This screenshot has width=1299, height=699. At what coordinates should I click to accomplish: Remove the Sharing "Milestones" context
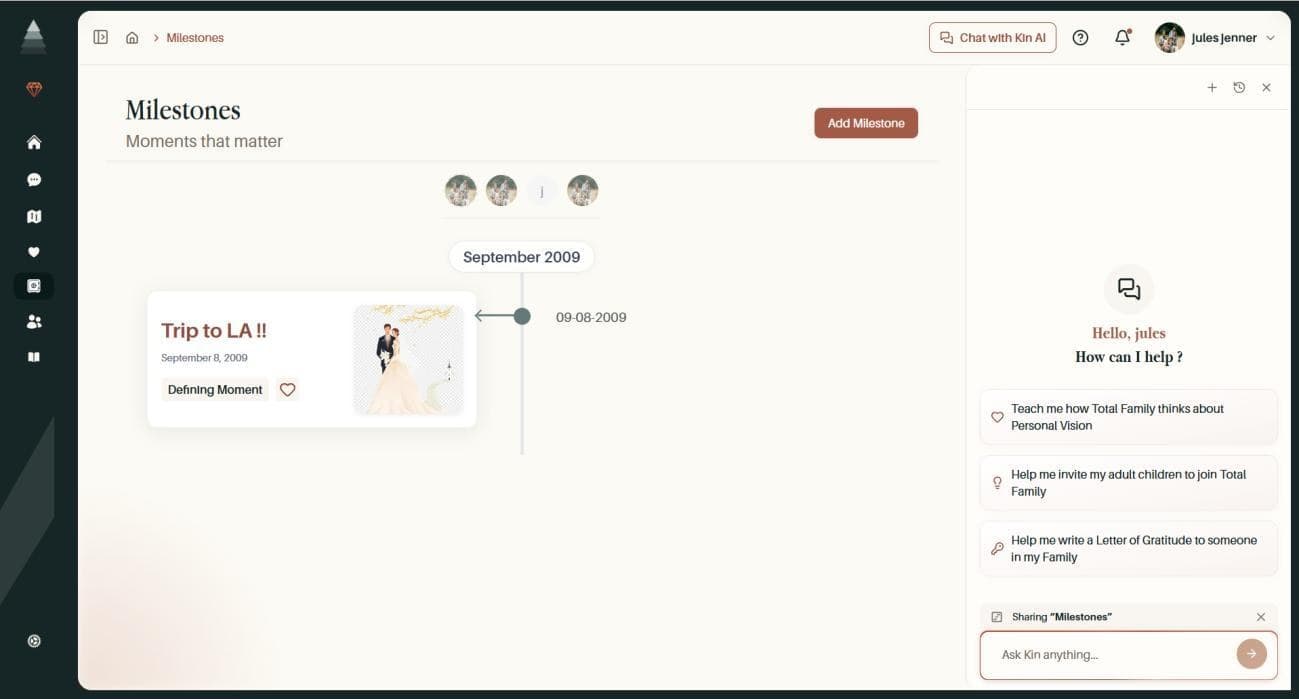(x=1261, y=617)
